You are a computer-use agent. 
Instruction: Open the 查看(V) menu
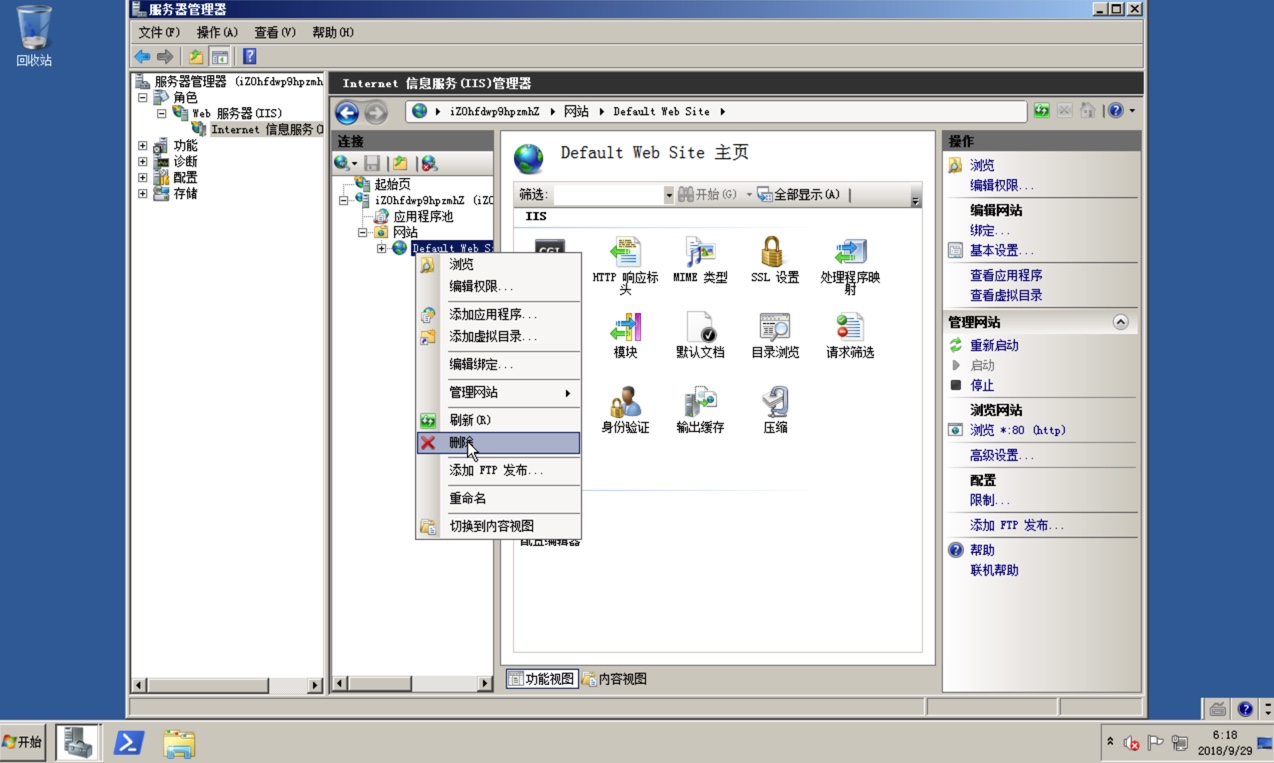pos(275,32)
